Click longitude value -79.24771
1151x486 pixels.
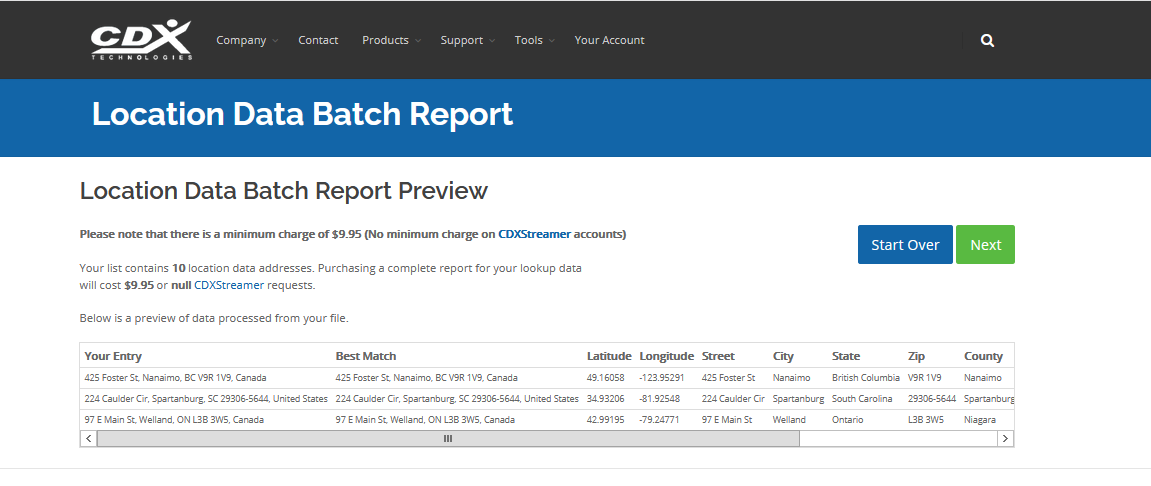[x=659, y=420]
